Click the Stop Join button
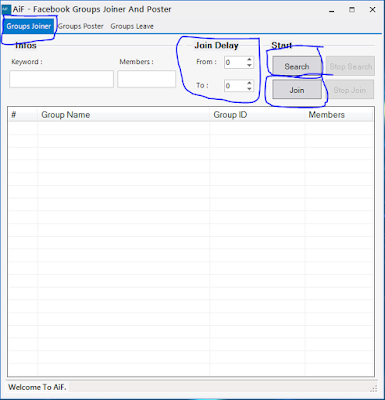The height and width of the screenshot is (400, 385). [349, 90]
